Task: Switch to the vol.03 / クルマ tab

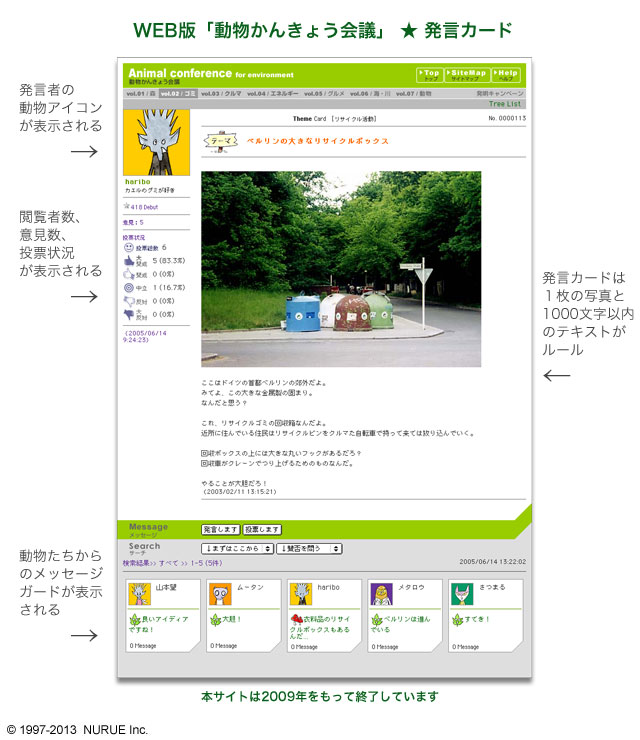Action: click(221, 93)
